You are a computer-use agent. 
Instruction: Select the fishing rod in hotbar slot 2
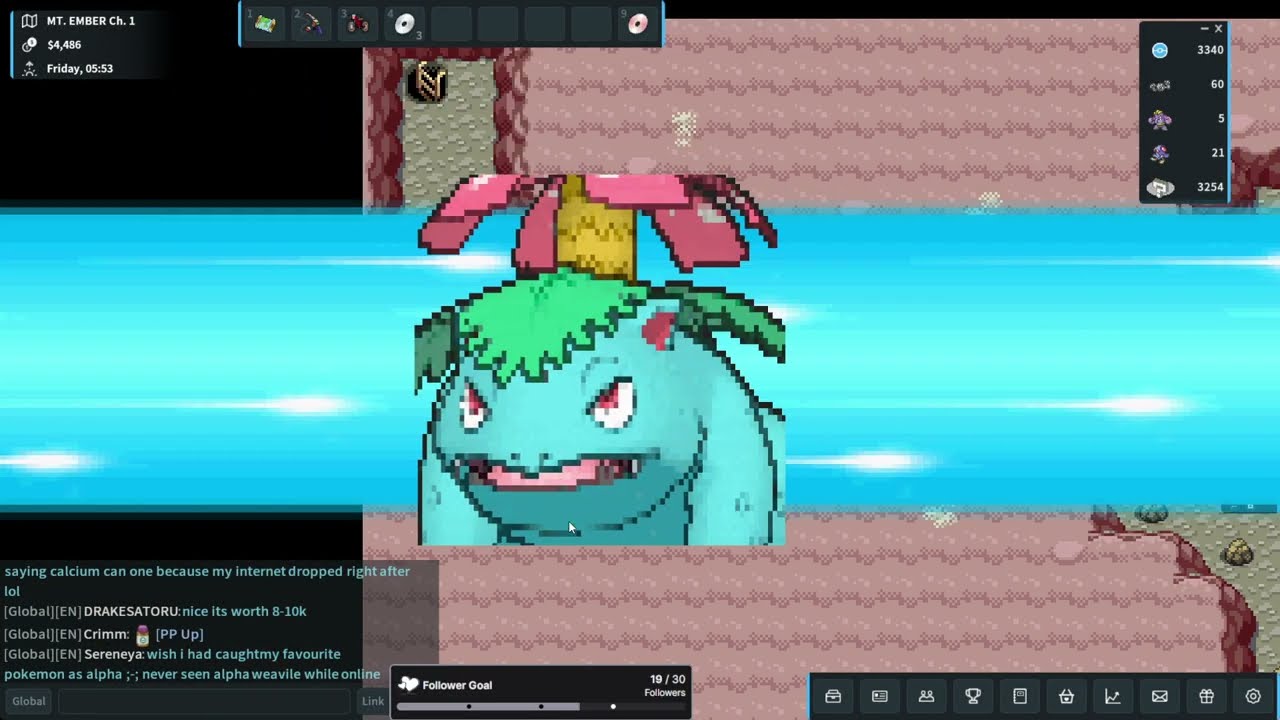pyautogui.click(x=312, y=24)
